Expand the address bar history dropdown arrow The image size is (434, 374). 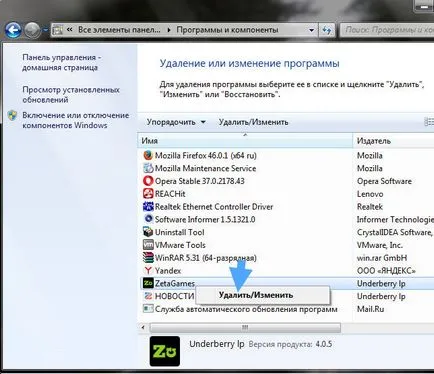tap(311, 30)
